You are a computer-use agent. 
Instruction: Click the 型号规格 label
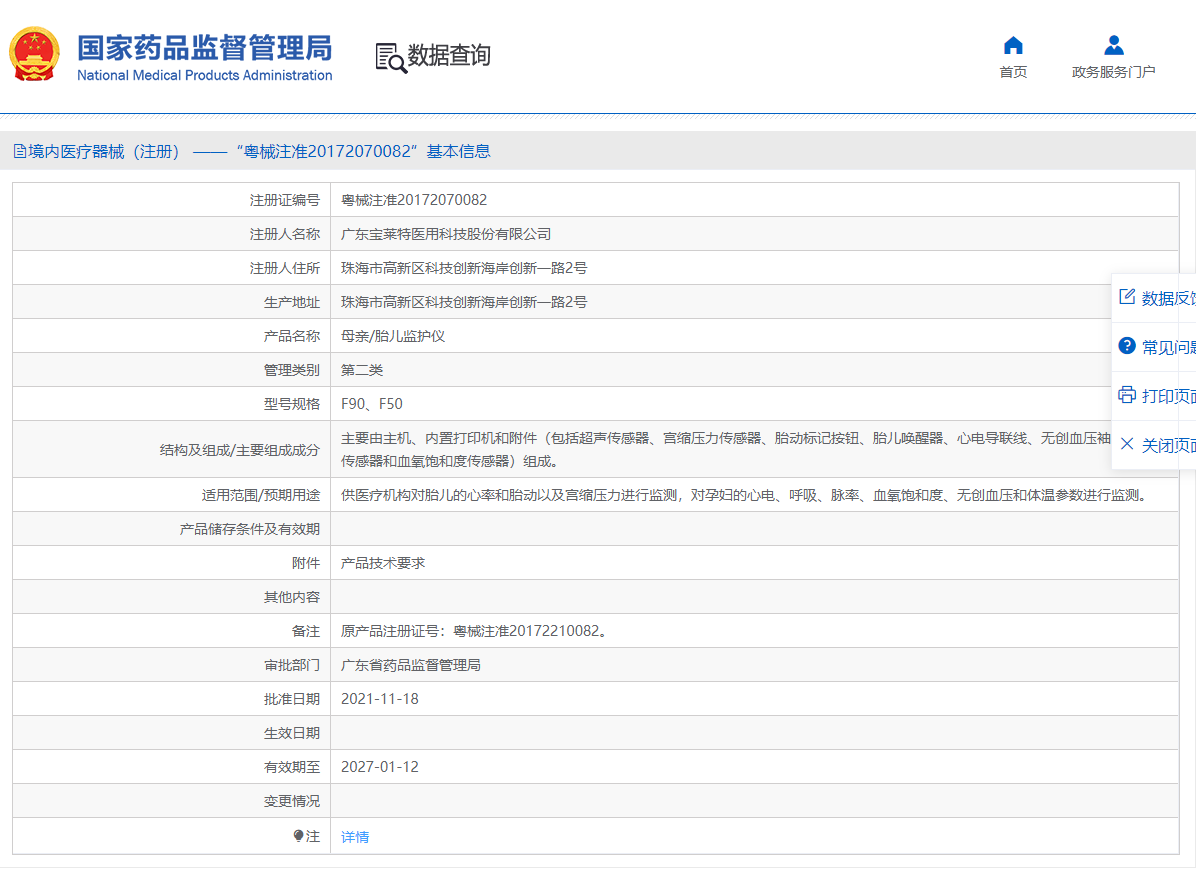(x=291, y=404)
